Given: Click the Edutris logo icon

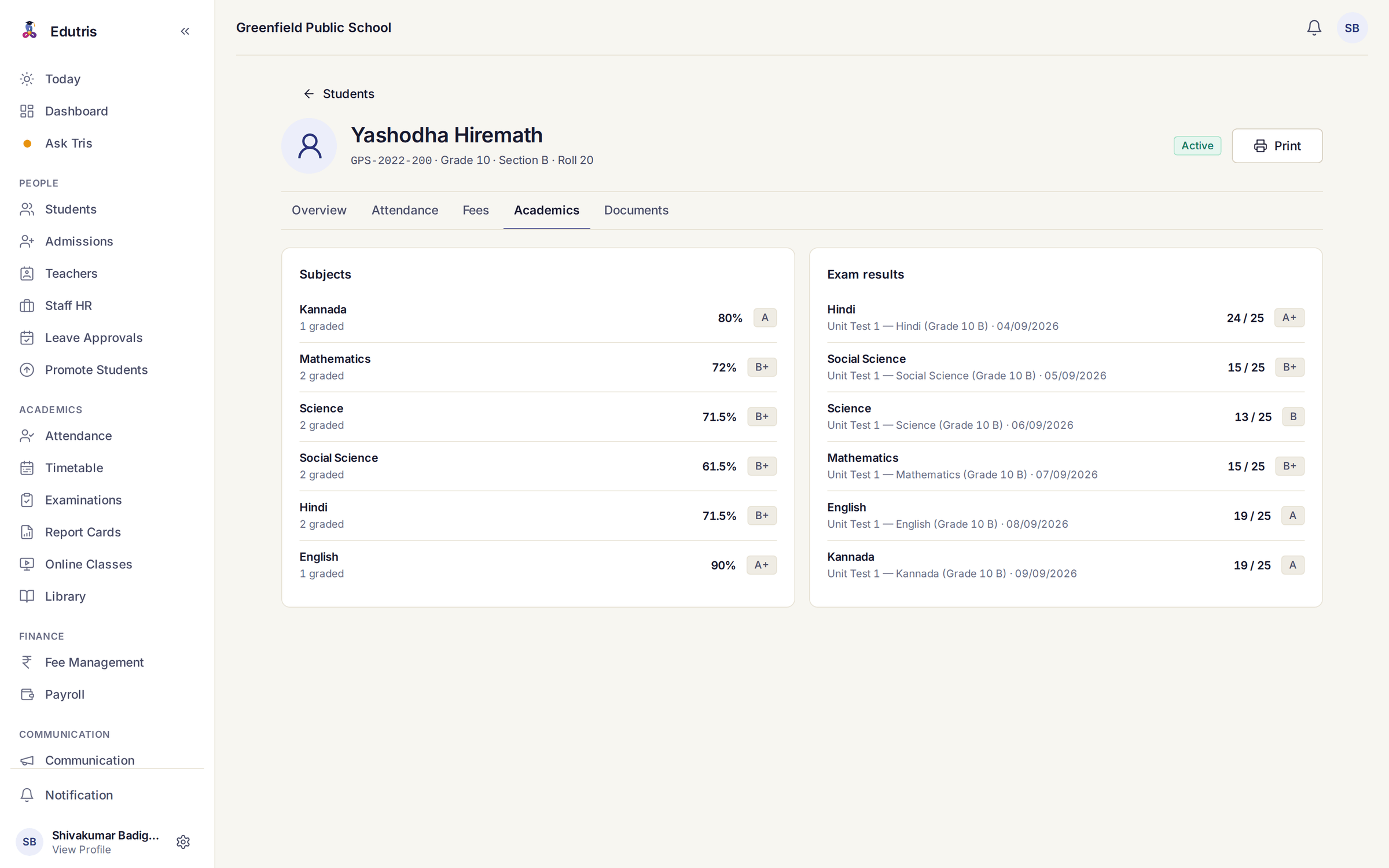Looking at the screenshot, I should pyautogui.click(x=30, y=30).
